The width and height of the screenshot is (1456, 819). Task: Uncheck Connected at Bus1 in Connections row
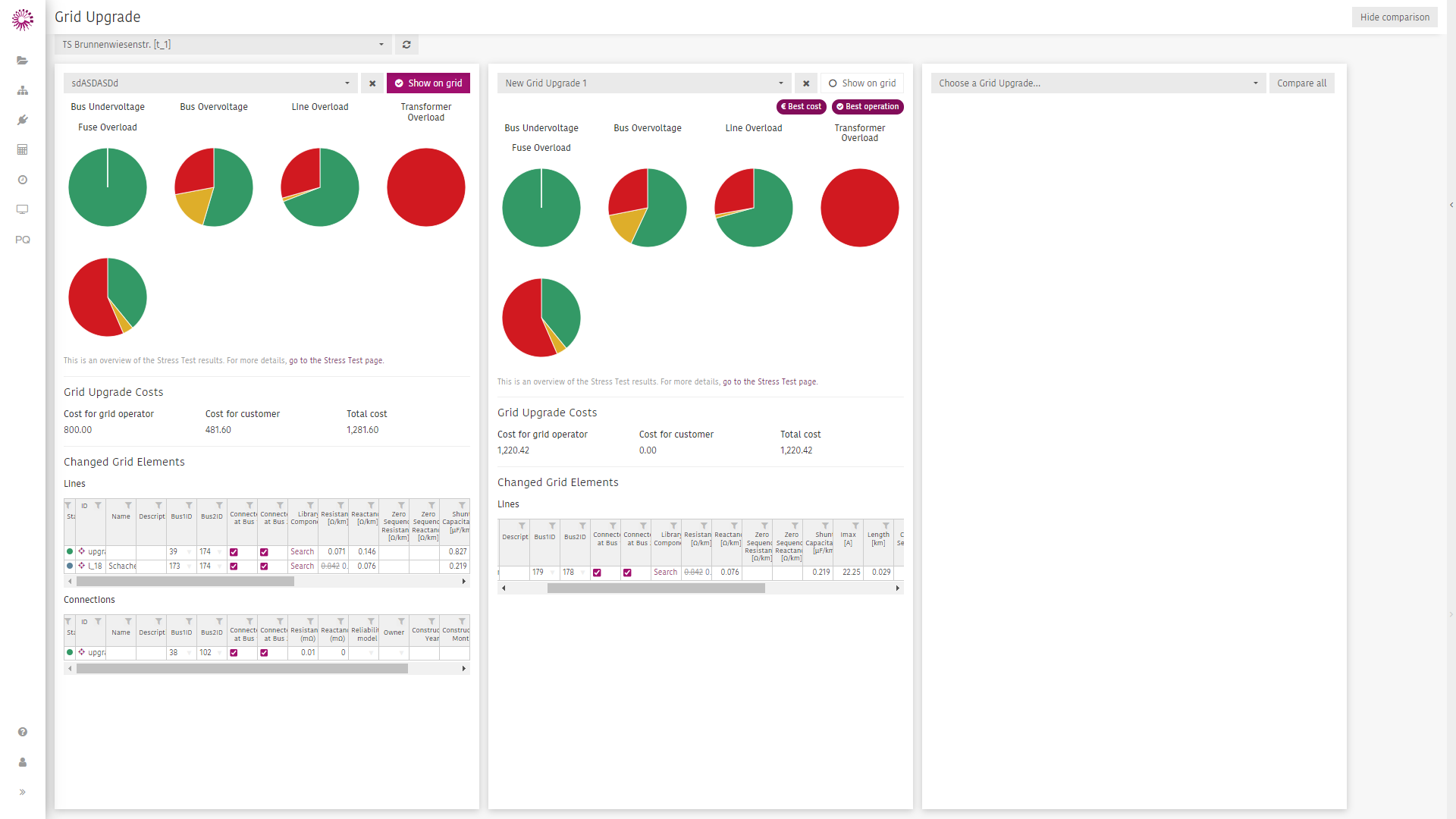click(234, 653)
